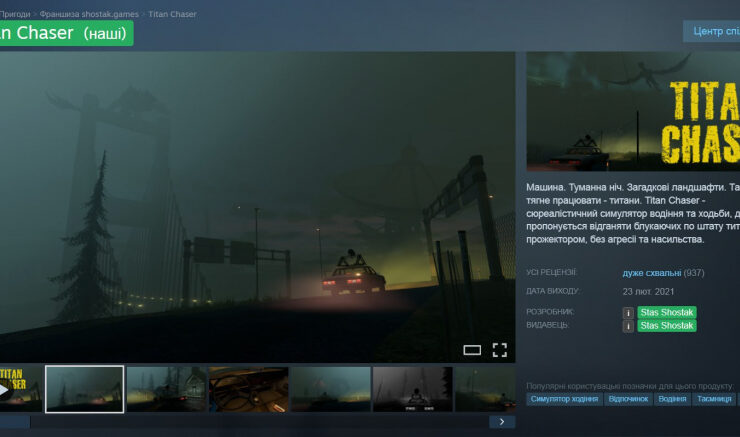740x437 pixels.
Task: Select the Водіння tag
Action: click(672, 399)
